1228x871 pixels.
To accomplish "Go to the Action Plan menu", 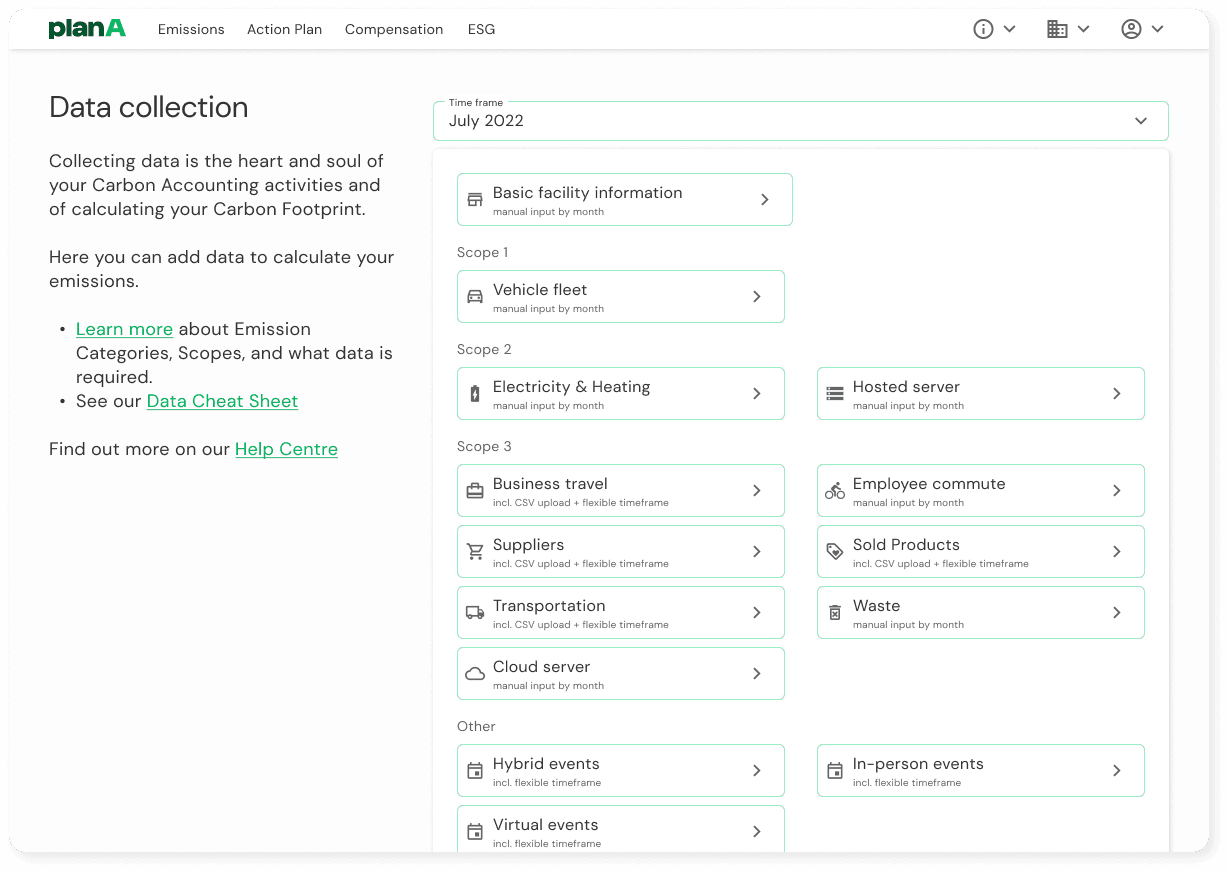I will 285,30.
